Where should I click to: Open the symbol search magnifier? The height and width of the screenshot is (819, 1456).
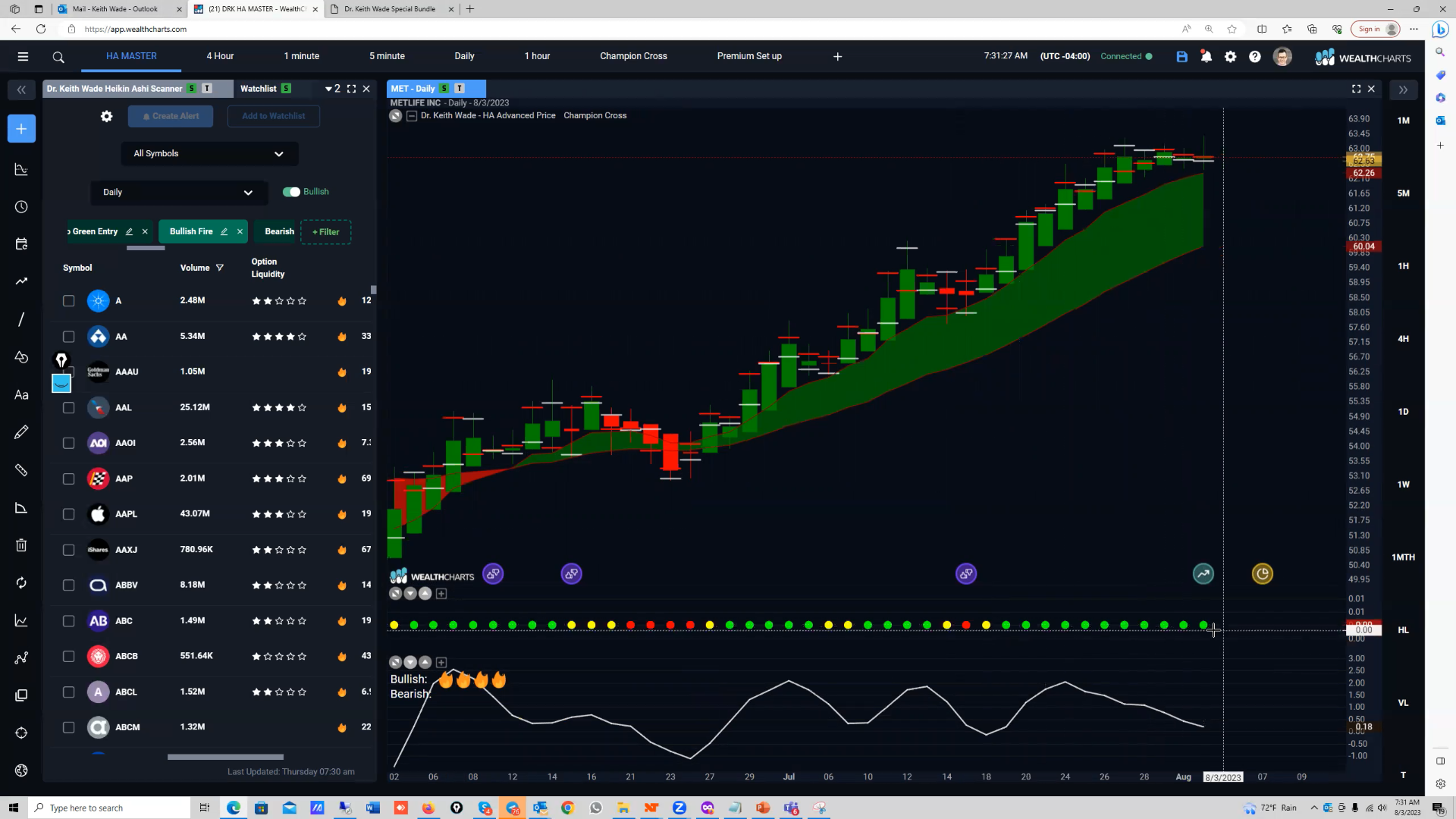point(58,57)
